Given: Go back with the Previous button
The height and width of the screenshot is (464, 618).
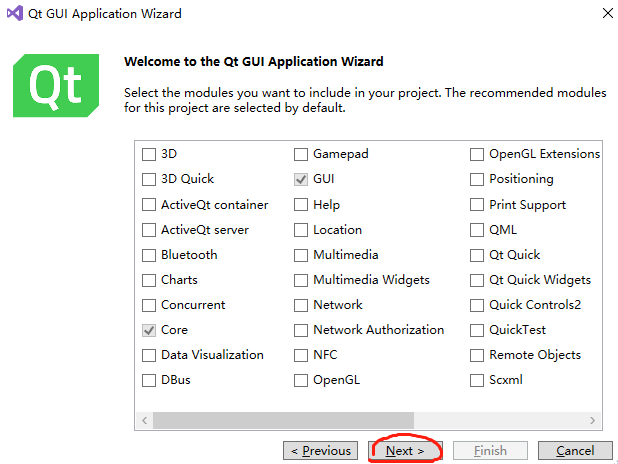Looking at the screenshot, I should (320, 451).
